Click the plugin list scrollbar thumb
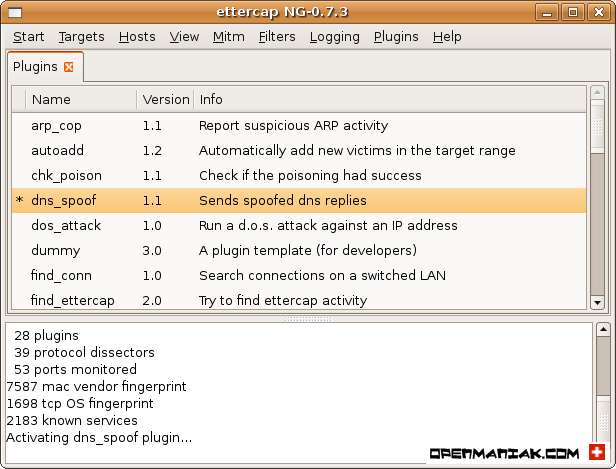Viewport: 616px width, 469px height. 597,126
